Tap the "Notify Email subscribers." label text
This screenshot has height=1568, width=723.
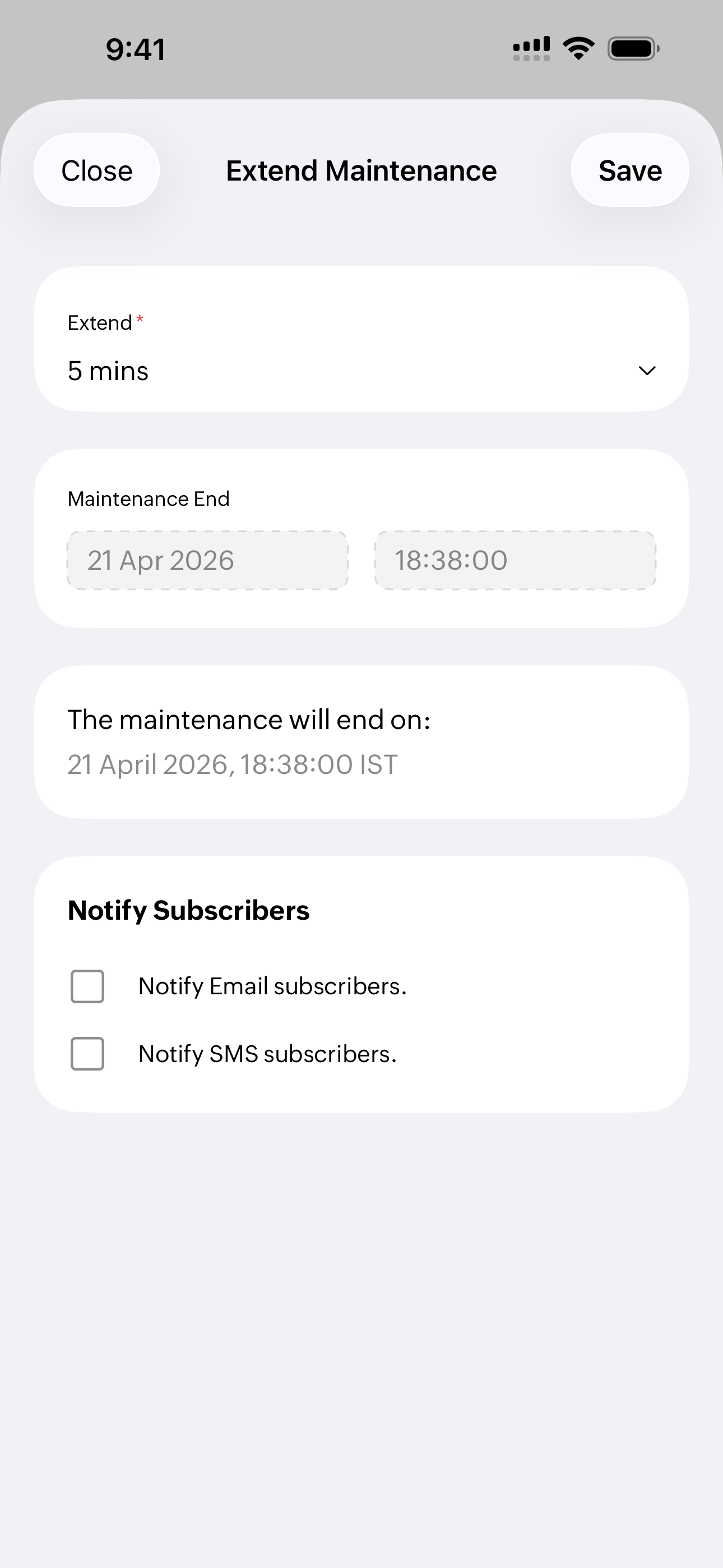point(272,986)
